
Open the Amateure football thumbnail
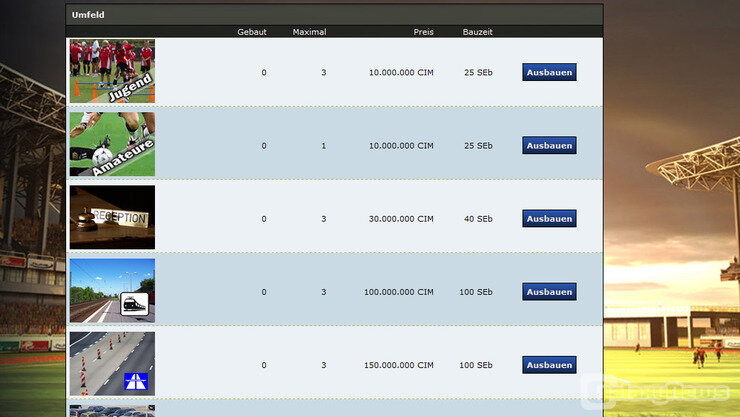(112, 144)
